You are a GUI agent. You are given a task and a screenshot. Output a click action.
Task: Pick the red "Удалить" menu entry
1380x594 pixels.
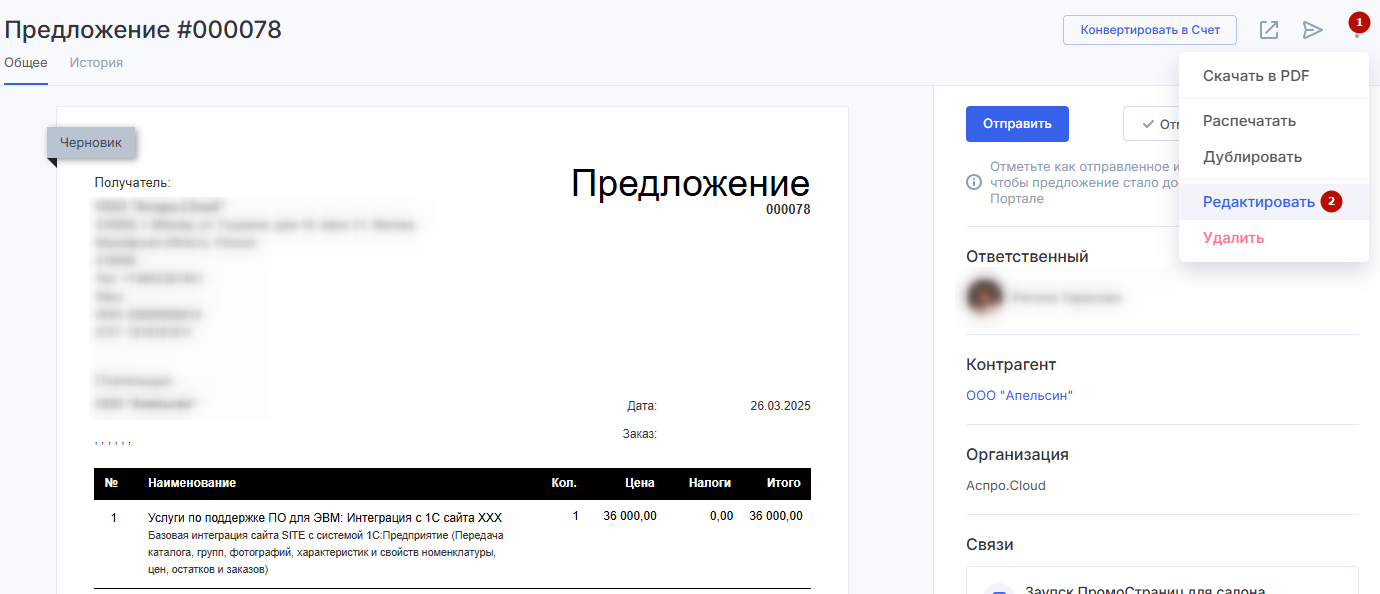pyautogui.click(x=1233, y=238)
